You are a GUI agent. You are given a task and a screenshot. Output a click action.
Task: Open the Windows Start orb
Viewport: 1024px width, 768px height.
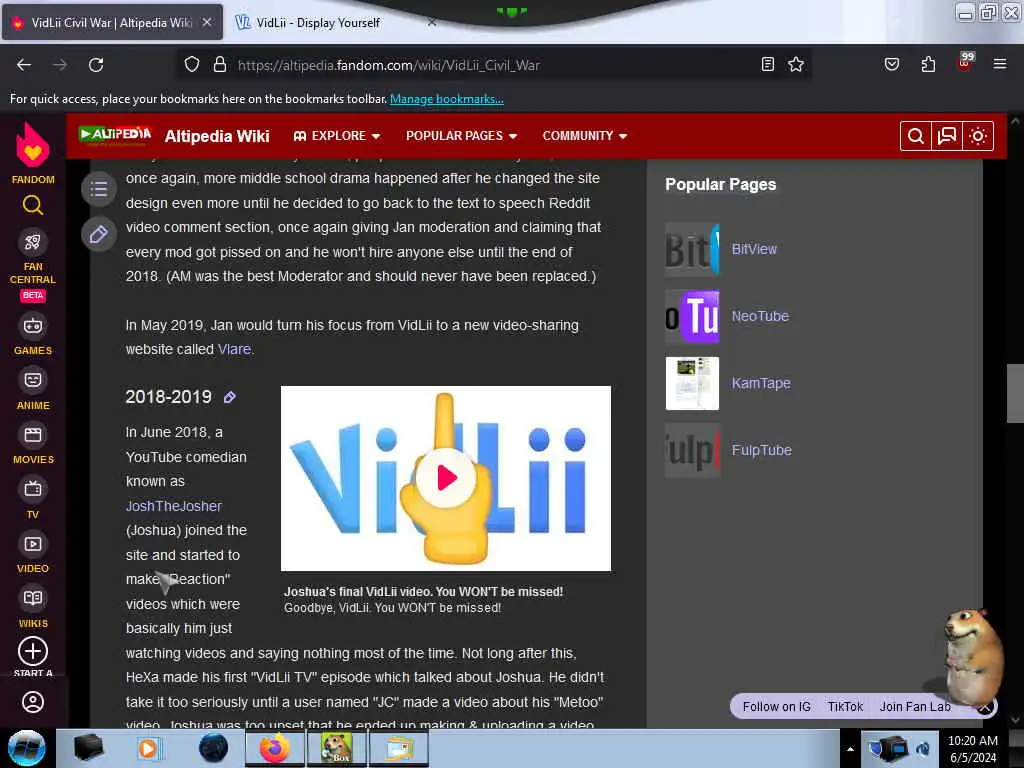pos(27,748)
